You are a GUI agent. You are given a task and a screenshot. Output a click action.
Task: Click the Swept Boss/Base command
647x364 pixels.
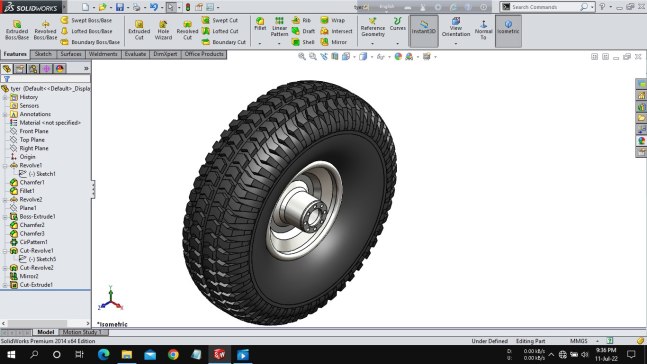tap(86, 20)
